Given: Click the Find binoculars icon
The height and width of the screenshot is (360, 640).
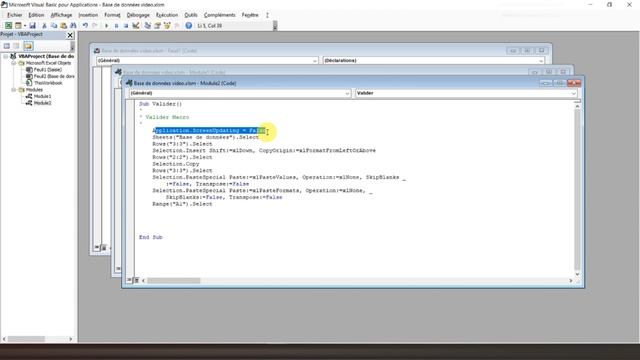Looking at the screenshot, I should click(73, 25).
